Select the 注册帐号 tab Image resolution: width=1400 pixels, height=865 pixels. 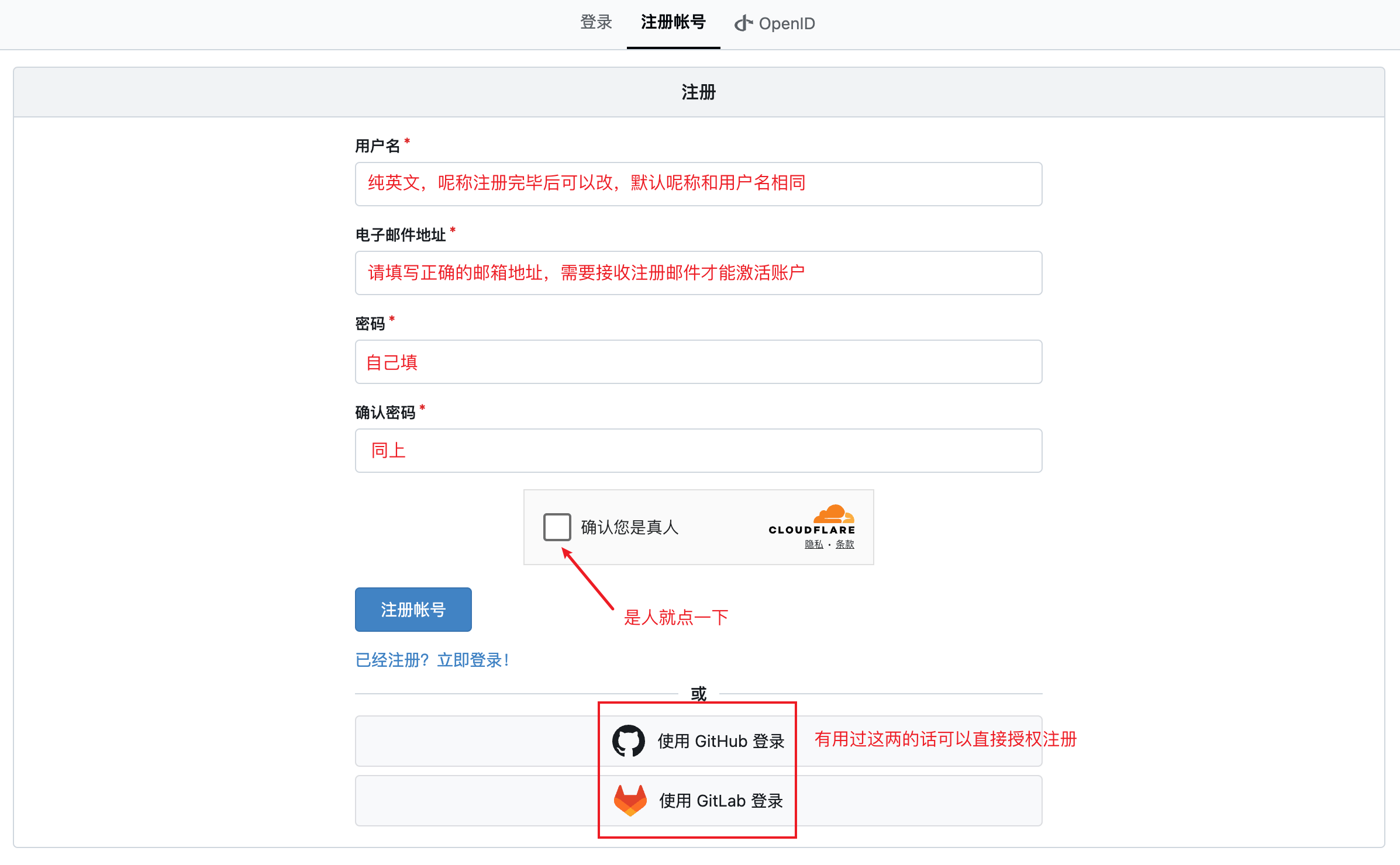pos(673,23)
